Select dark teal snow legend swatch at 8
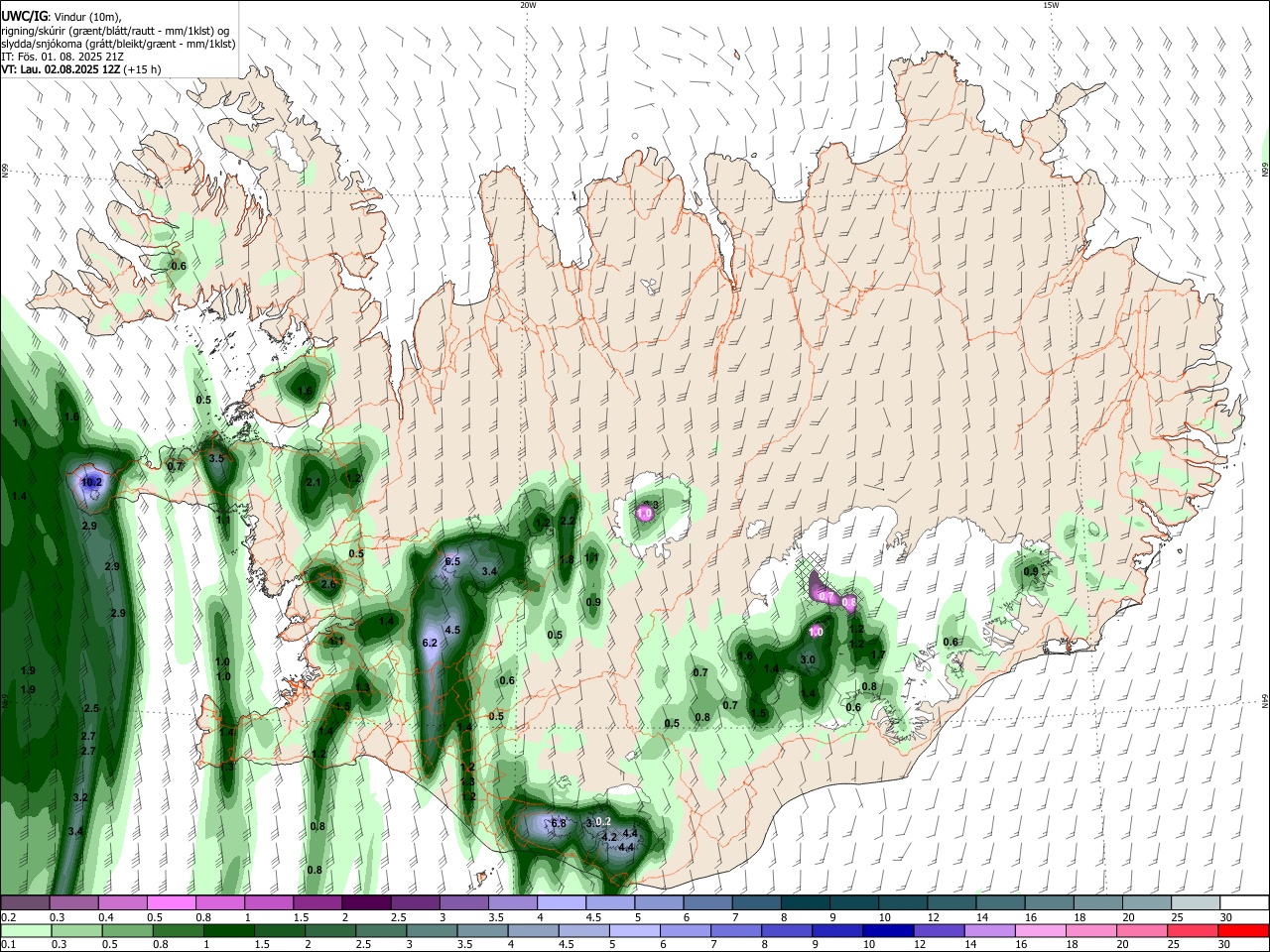 point(806,903)
